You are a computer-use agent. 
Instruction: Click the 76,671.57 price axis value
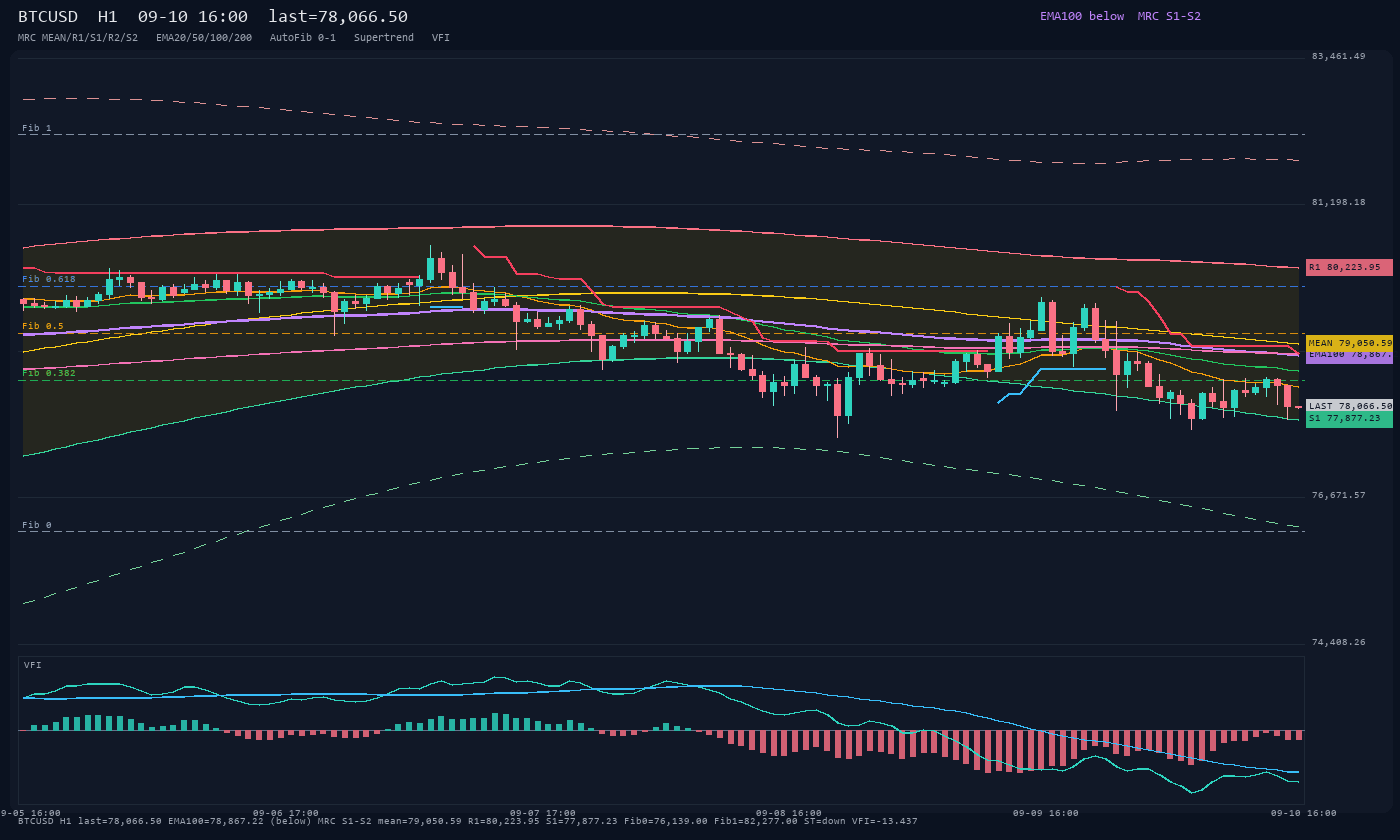point(1338,495)
